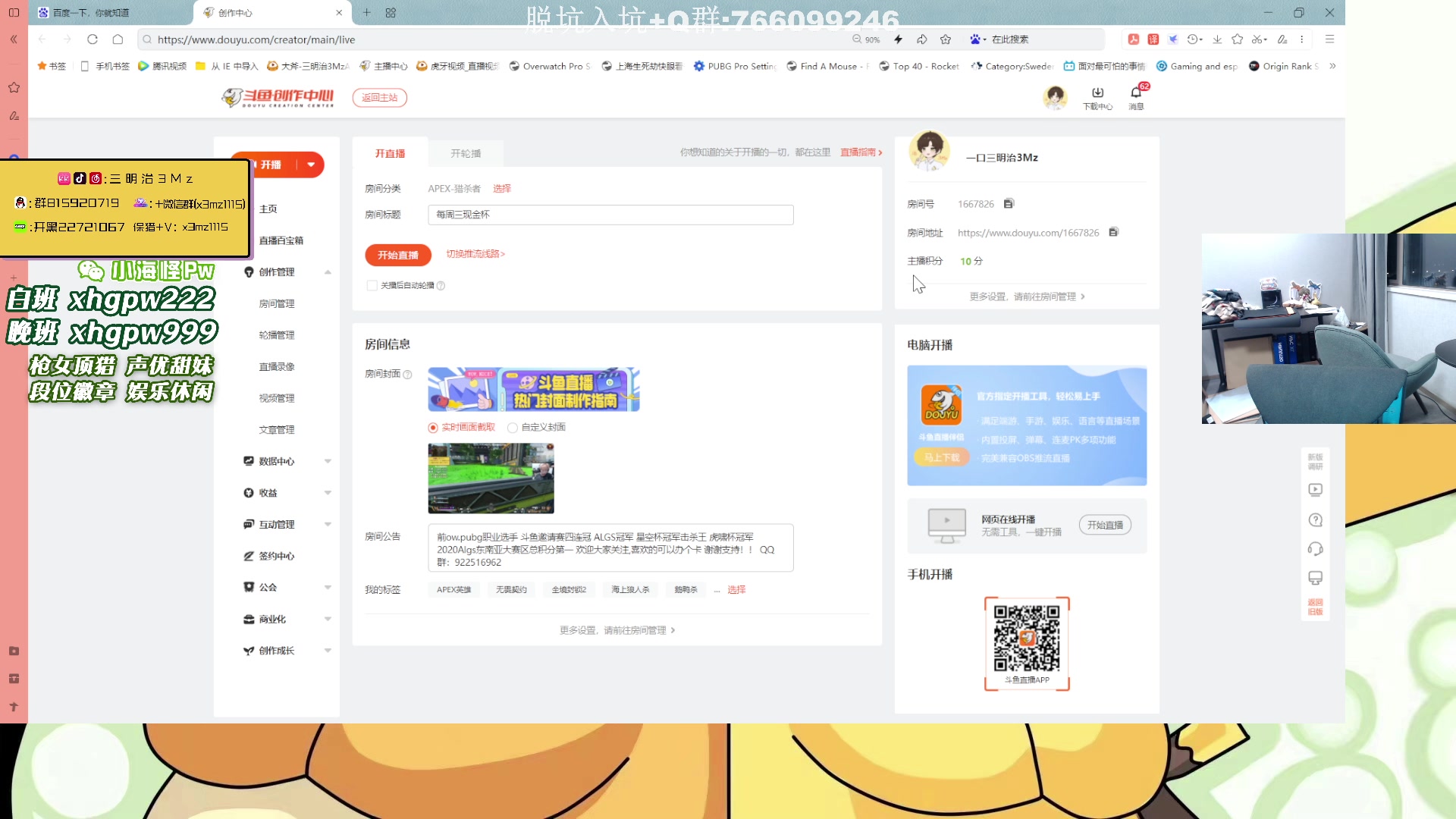Open the download center icon
The width and height of the screenshot is (1456, 819).
1097,98
